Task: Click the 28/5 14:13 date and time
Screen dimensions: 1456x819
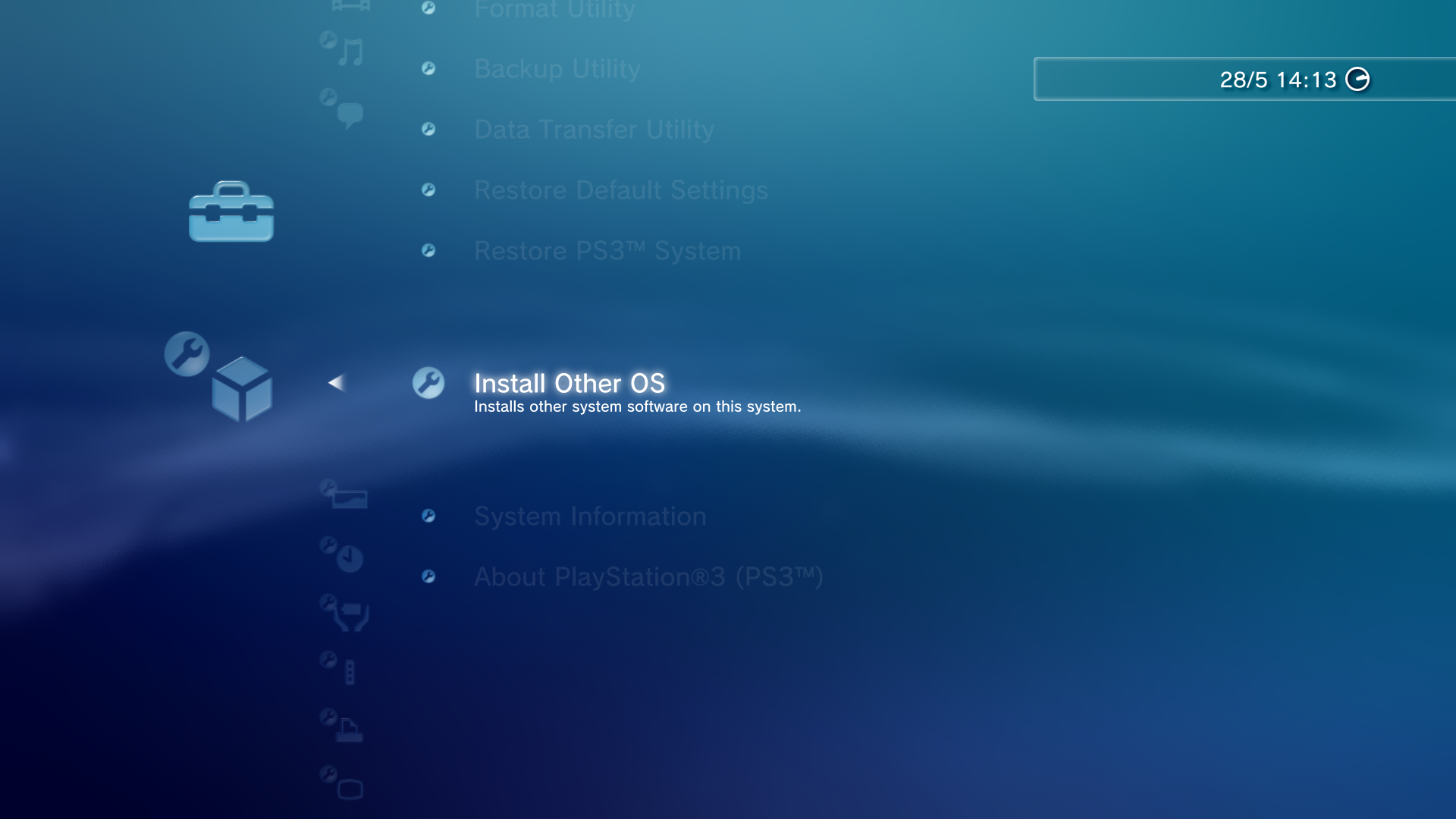Action: coord(1278,80)
